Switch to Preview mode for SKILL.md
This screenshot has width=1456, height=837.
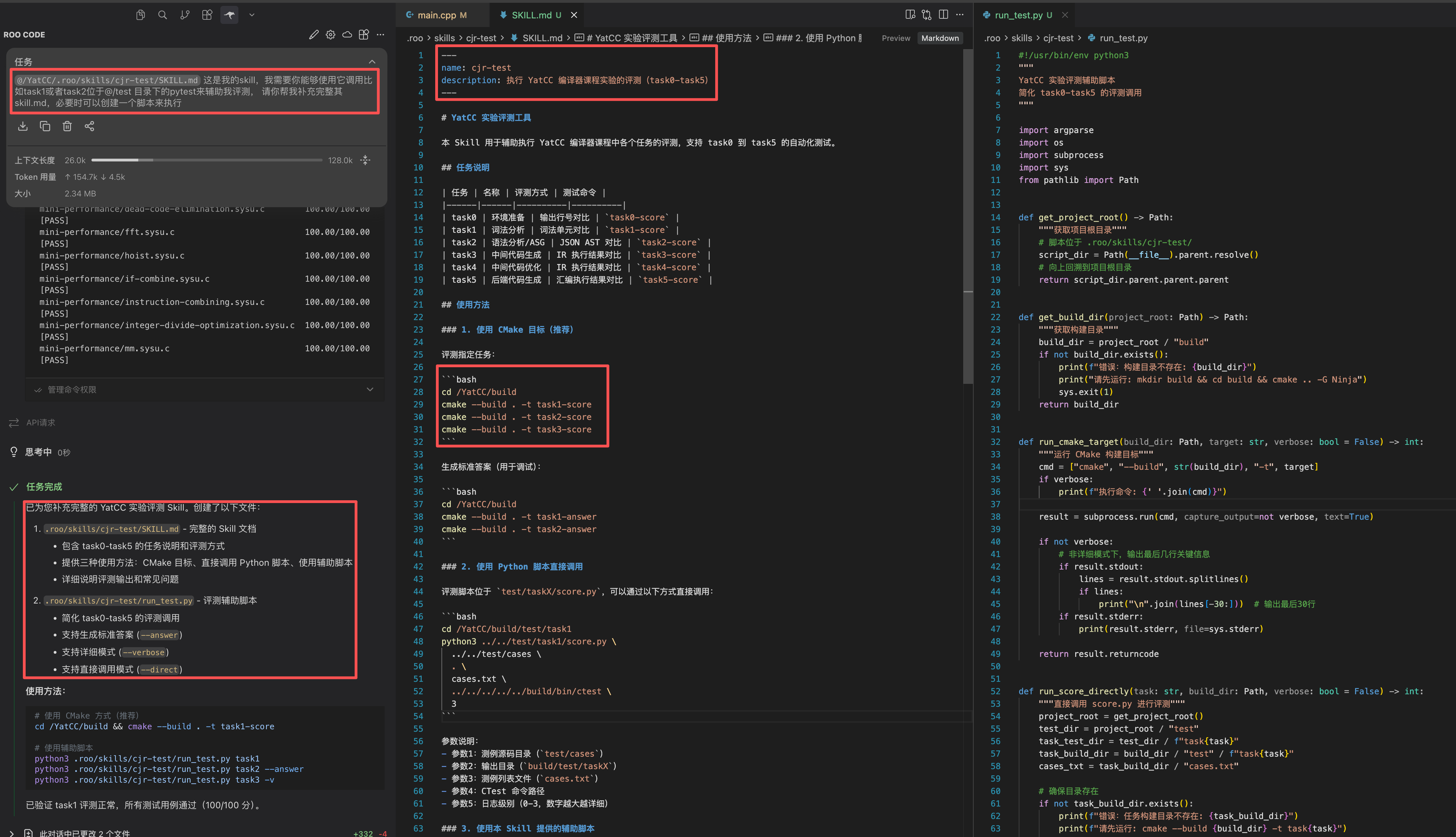896,38
